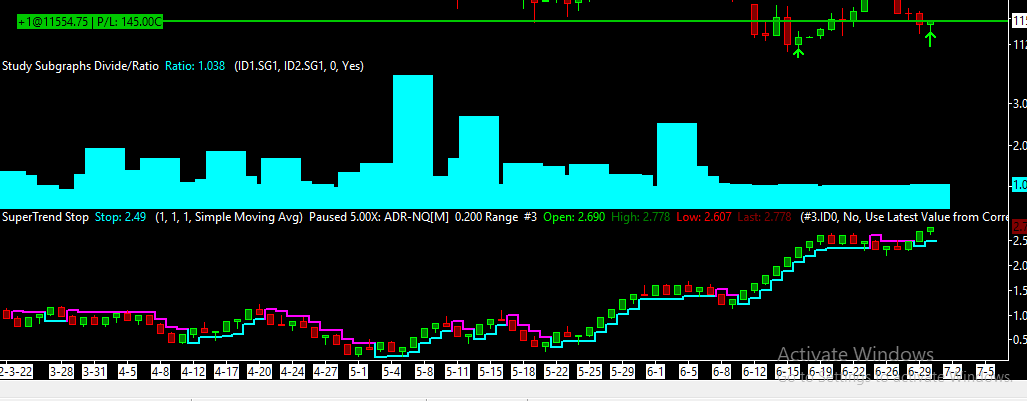Click 2.5 on the SuperTrend scale
The image size is (1027, 401).
tap(1020, 241)
